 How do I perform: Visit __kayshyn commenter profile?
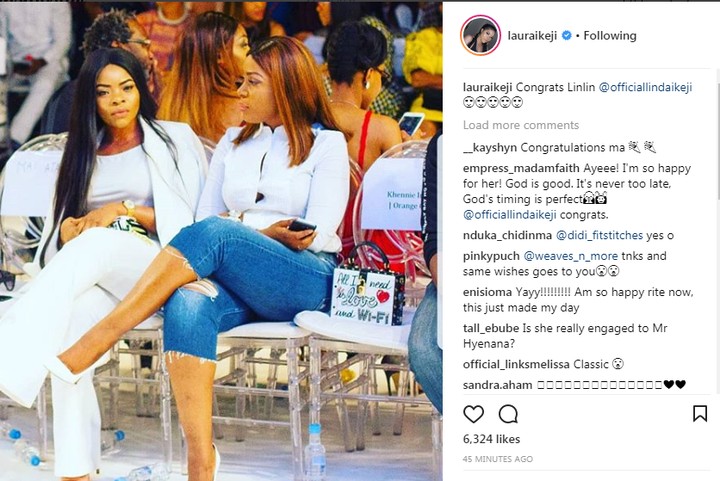(x=490, y=147)
